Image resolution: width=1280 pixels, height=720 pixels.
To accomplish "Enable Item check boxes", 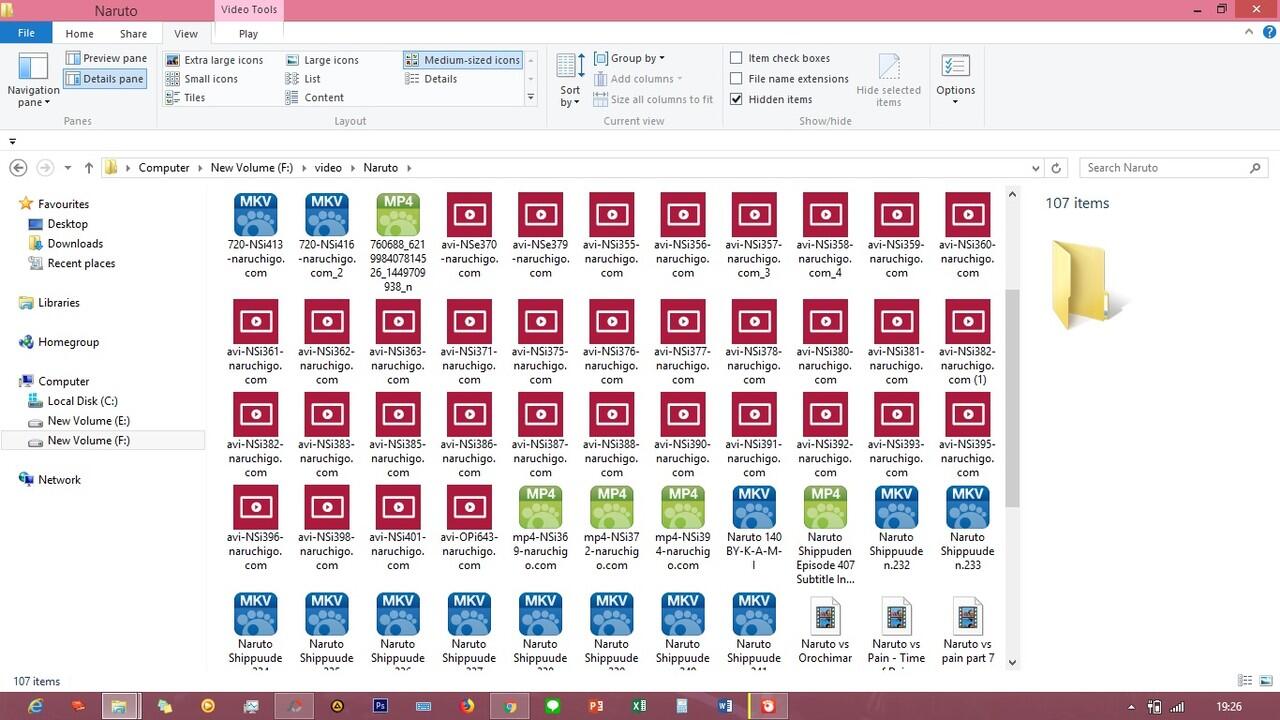I will (780, 58).
